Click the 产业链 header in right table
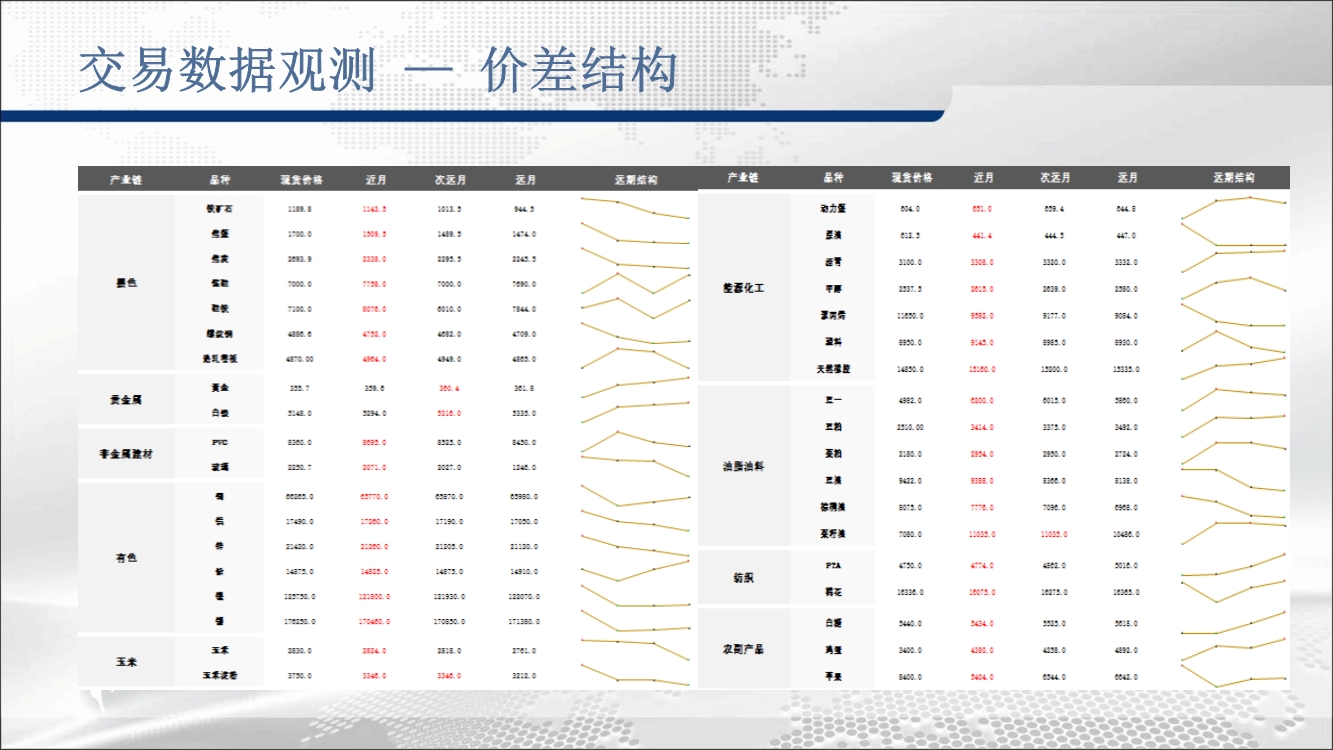Viewport: 1333px width, 750px height. coord(743,178)
